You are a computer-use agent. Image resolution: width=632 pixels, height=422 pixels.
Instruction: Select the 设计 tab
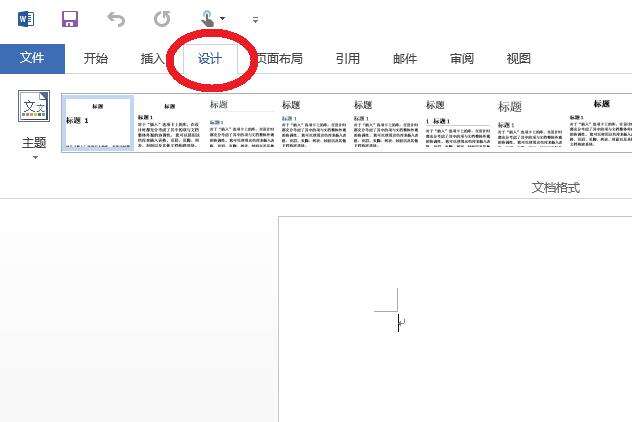[x=210, y=59]
